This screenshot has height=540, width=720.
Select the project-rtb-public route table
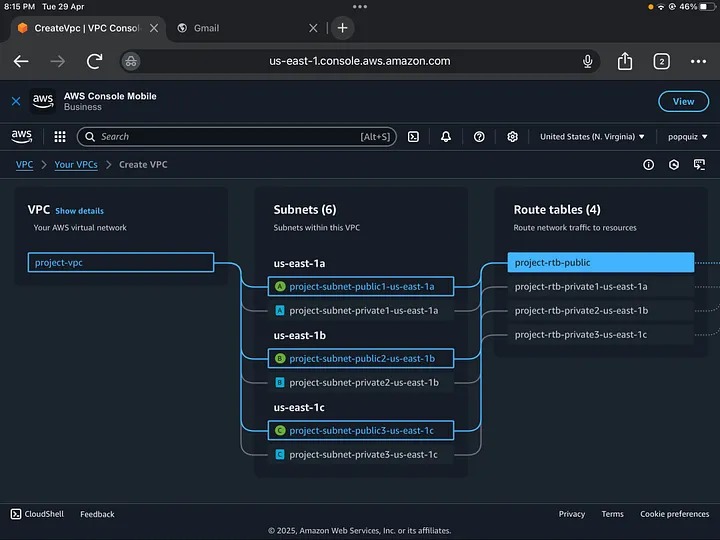[x=601, y=262]
